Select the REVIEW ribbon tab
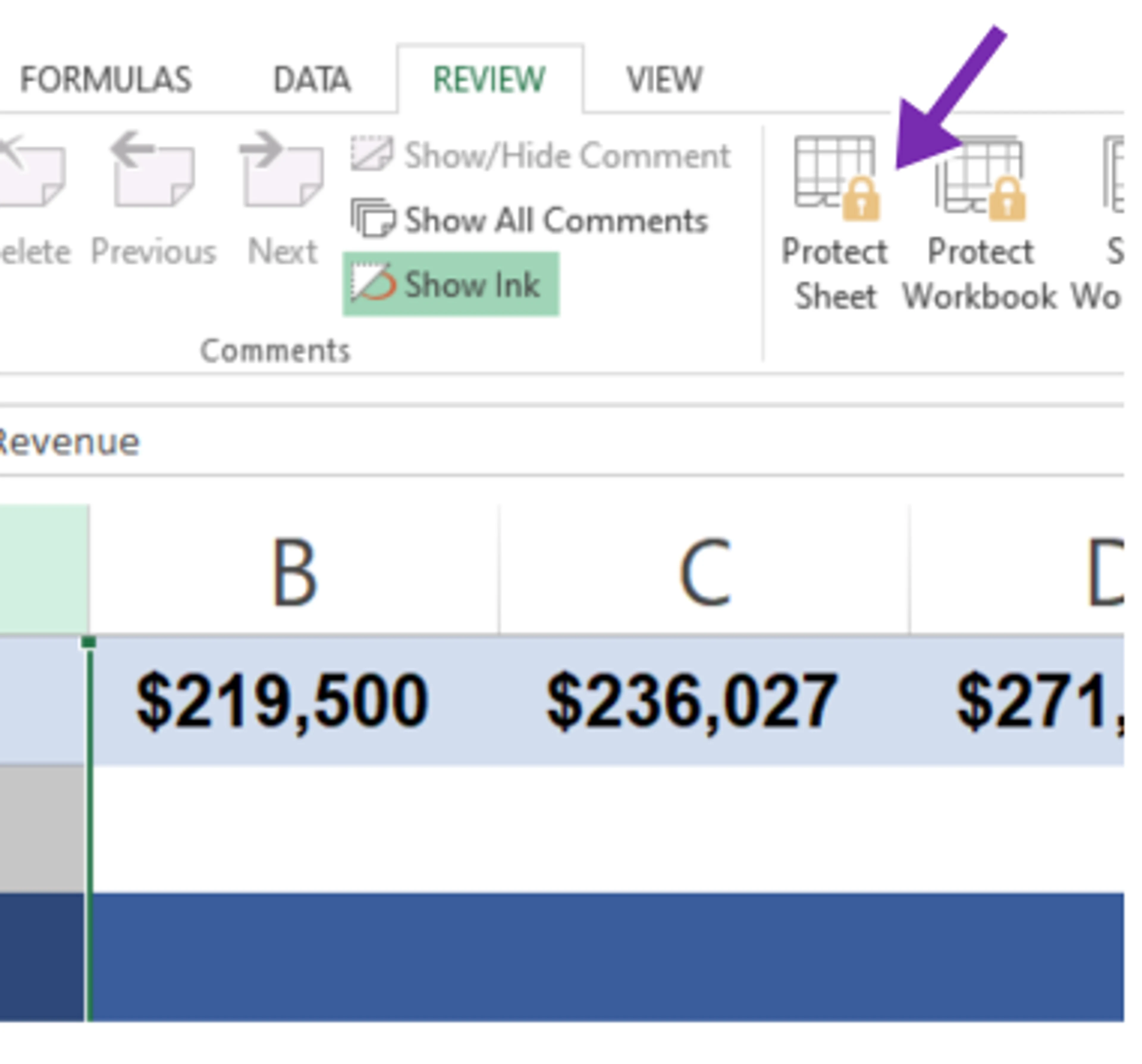The height and width of the screenshot is (1064, 1142). (x=490, y=79)
